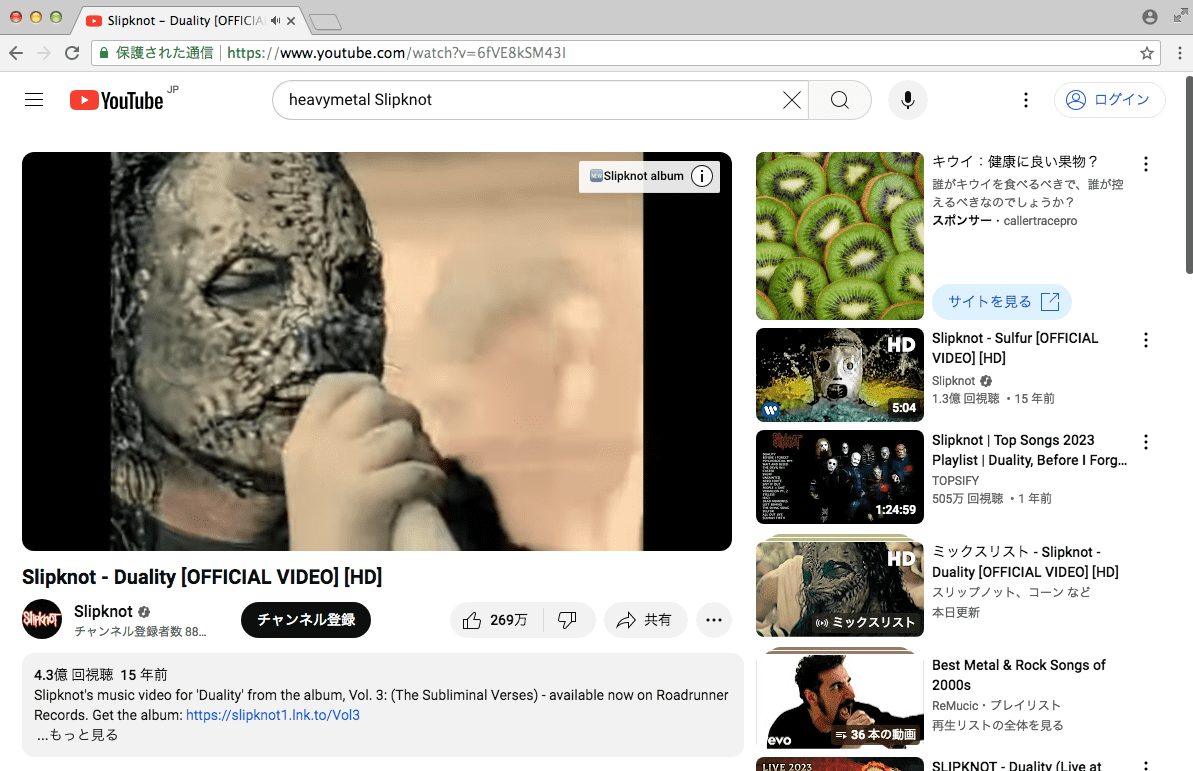
Task: Open Slipknot channel name link
Action: point(103,611)
